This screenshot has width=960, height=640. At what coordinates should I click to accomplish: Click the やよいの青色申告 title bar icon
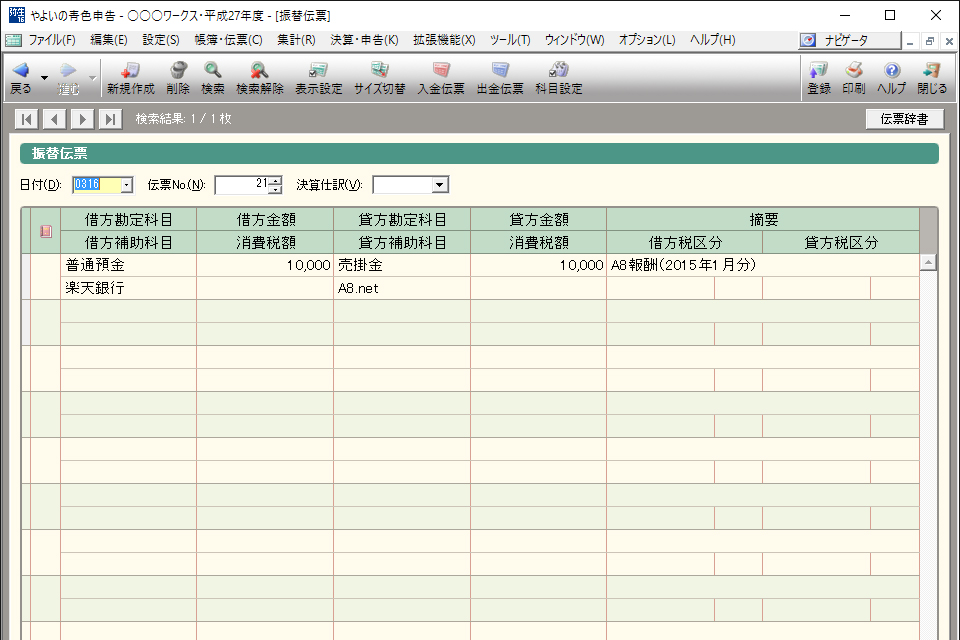[x=17, y=15]
